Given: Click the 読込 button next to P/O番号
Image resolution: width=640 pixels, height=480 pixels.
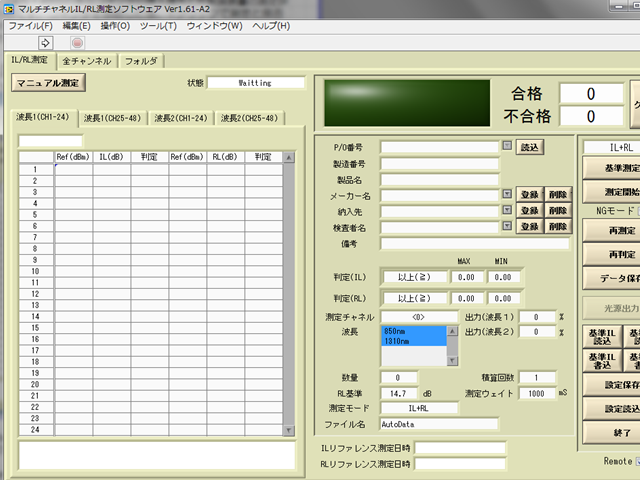Looking at the screenshot, I should [530, 147].
